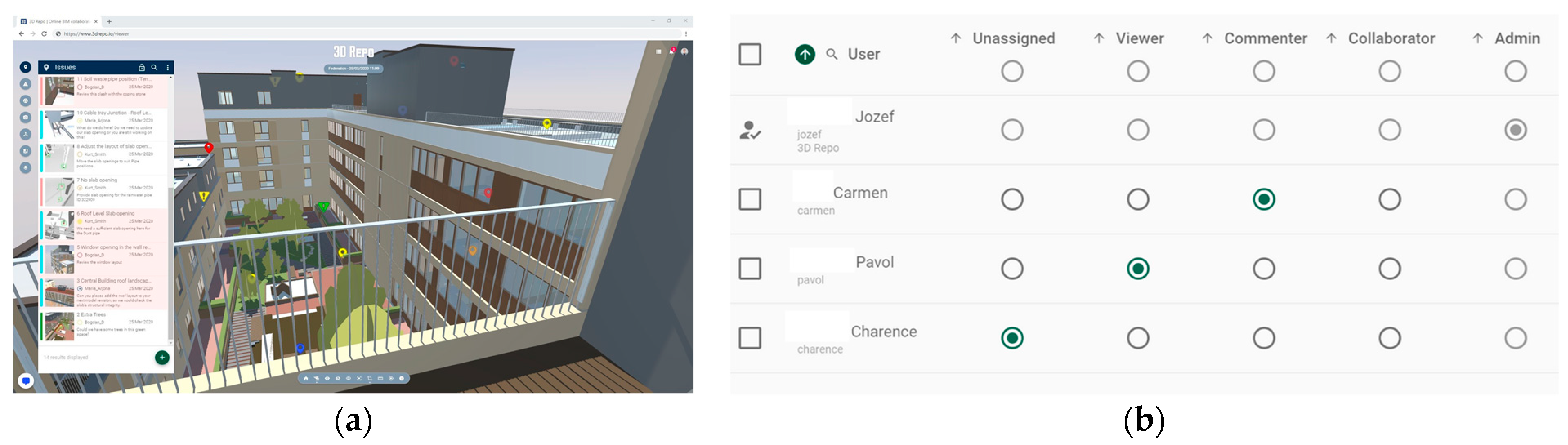Switch to the 3D Repo browser tab

point(58,21)
